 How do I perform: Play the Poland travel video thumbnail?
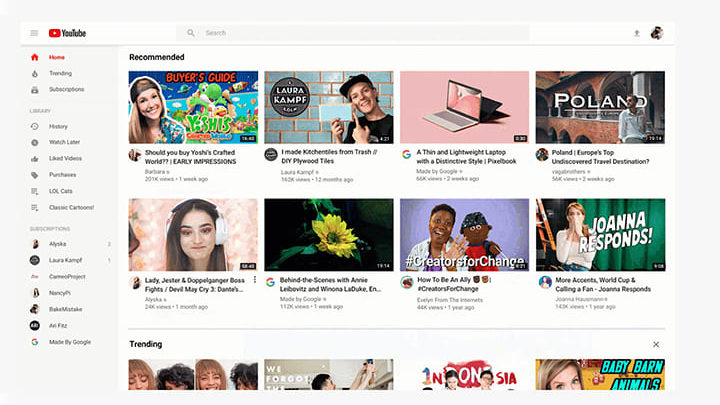600,107
